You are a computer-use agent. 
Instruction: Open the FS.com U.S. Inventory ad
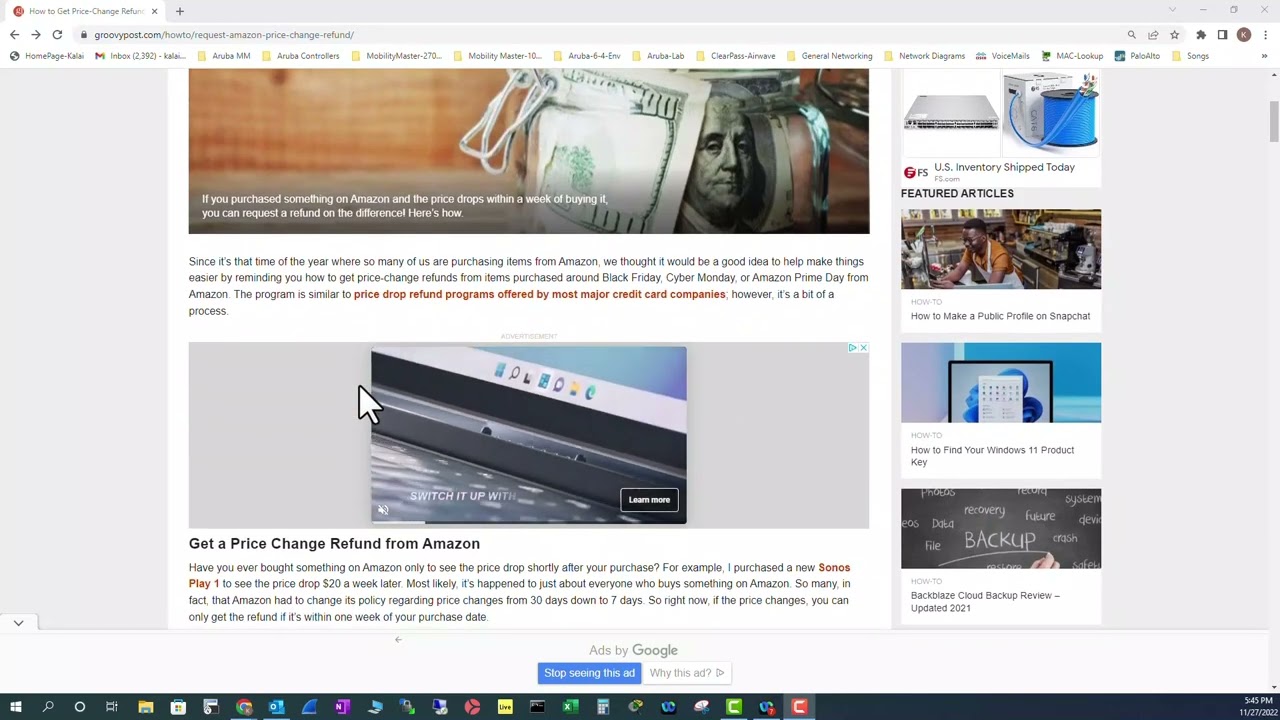click(x=1004, y=168)
